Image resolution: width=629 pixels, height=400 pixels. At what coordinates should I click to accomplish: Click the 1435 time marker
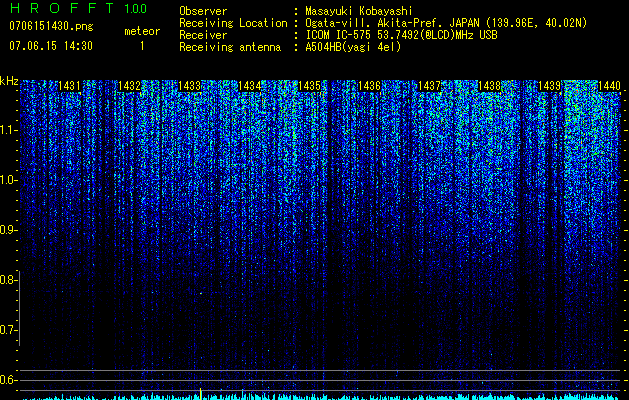[x=310, y=86]
